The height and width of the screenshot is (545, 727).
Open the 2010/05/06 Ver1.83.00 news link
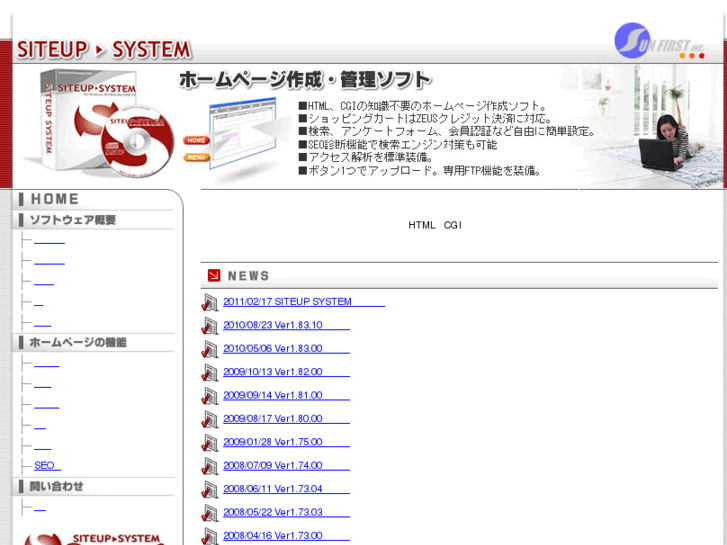tap(286, 348)
